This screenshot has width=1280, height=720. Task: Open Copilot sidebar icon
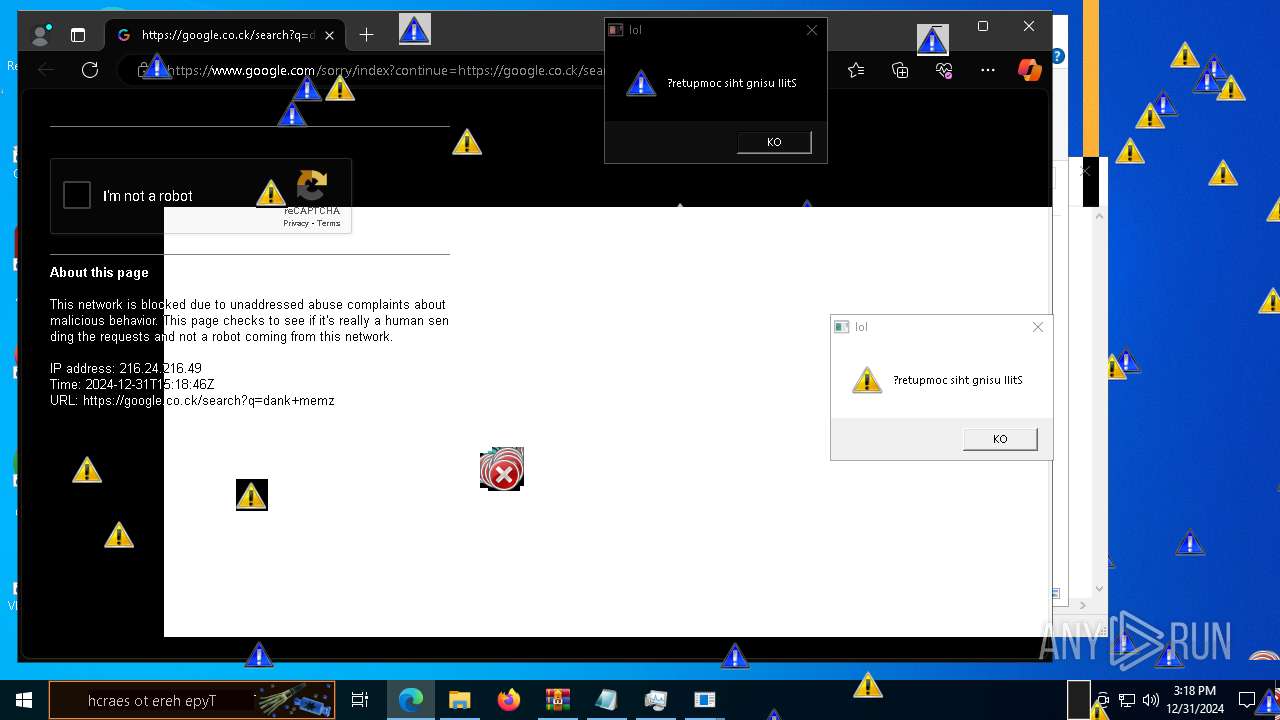tap(1029, 70)
